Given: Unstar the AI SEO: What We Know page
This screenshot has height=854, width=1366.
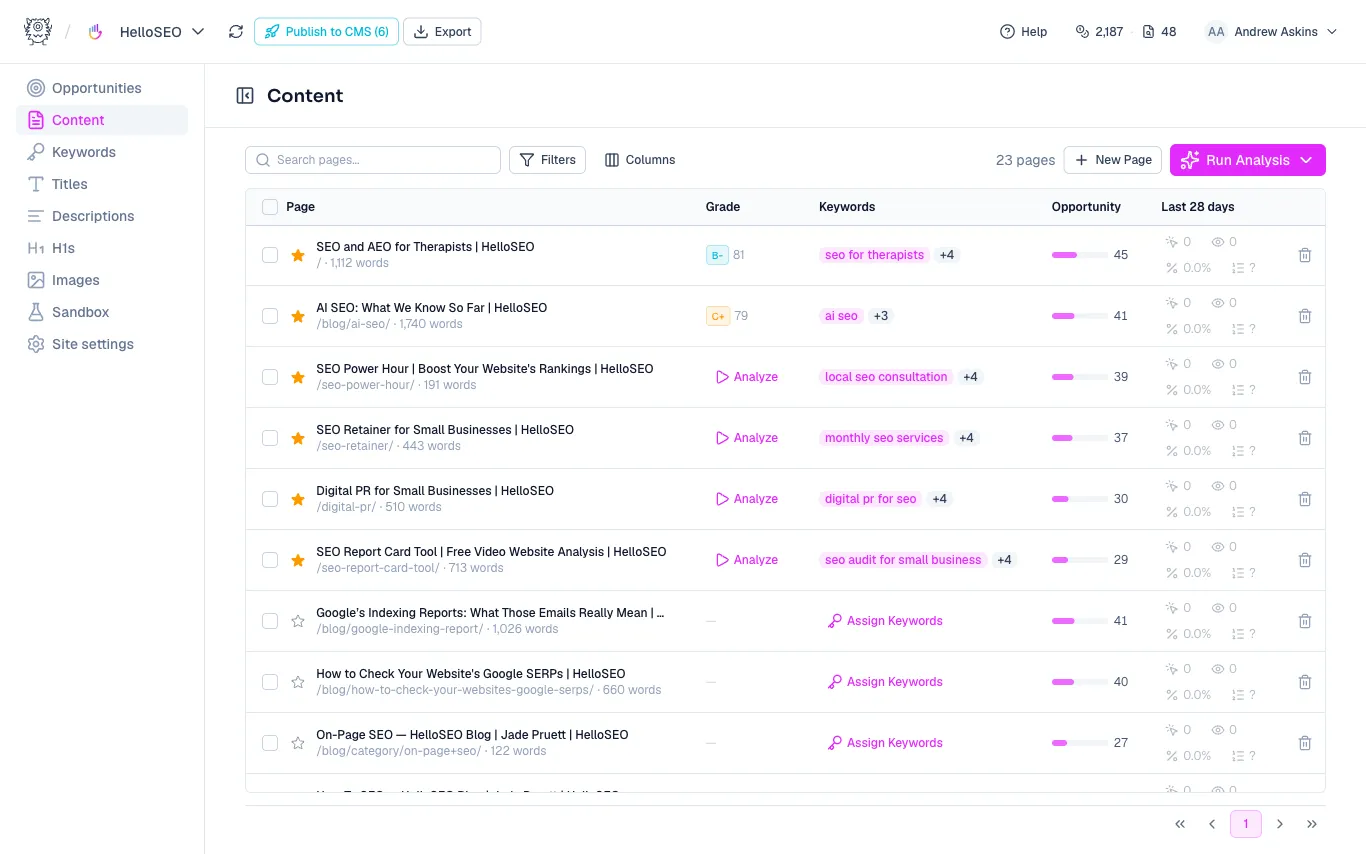Looking at the screenshot, I should [x=297, y=316].
